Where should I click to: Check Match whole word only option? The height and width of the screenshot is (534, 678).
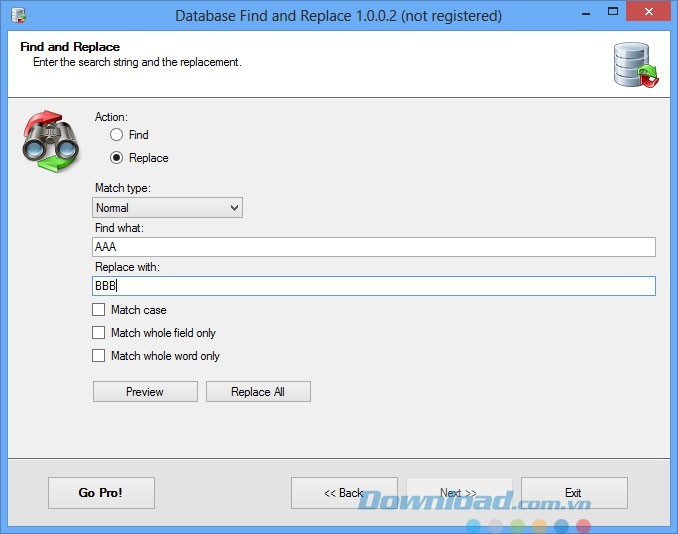click(x=99, y=356)
